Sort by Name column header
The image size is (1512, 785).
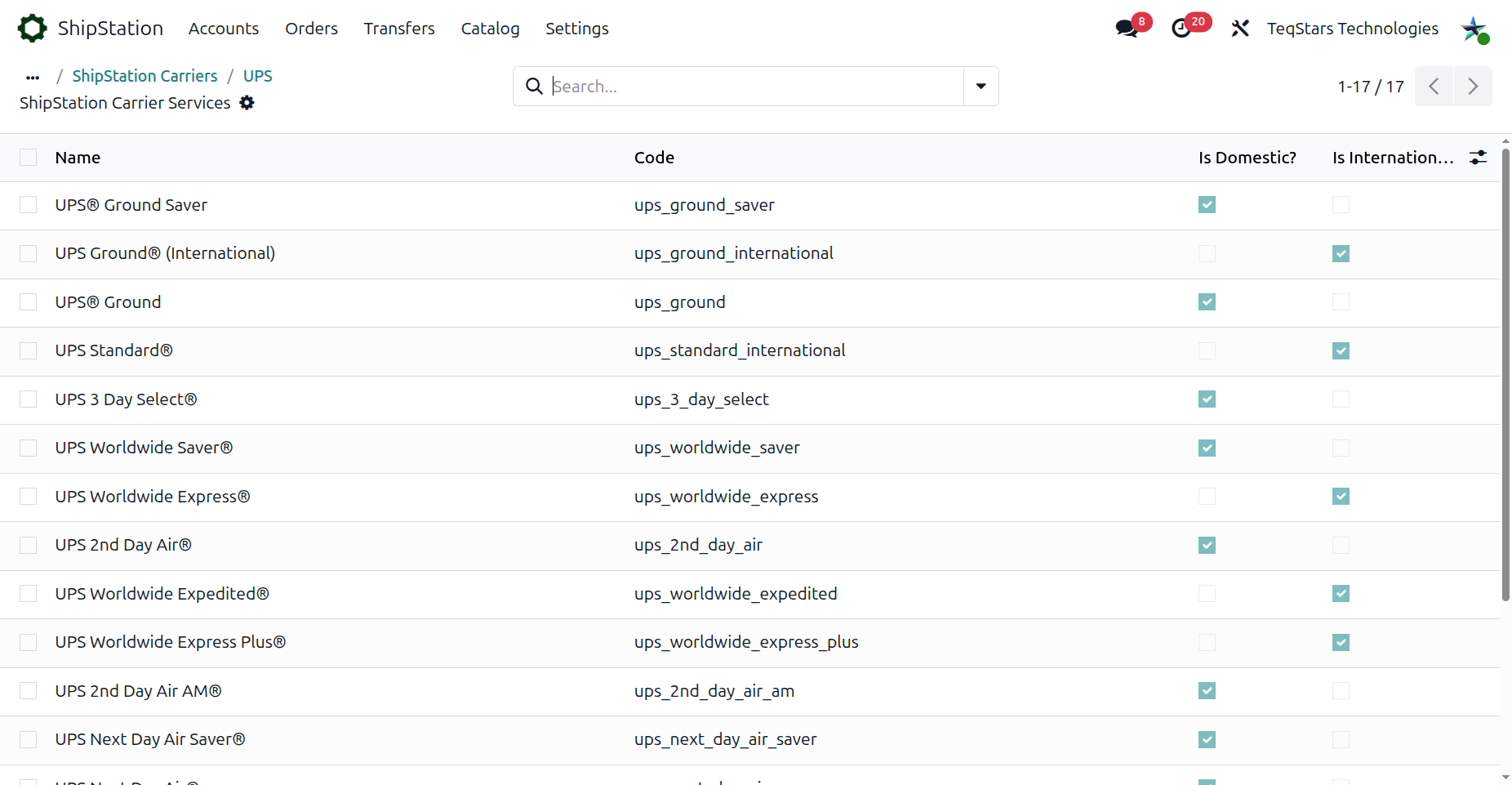pos(78,158)
